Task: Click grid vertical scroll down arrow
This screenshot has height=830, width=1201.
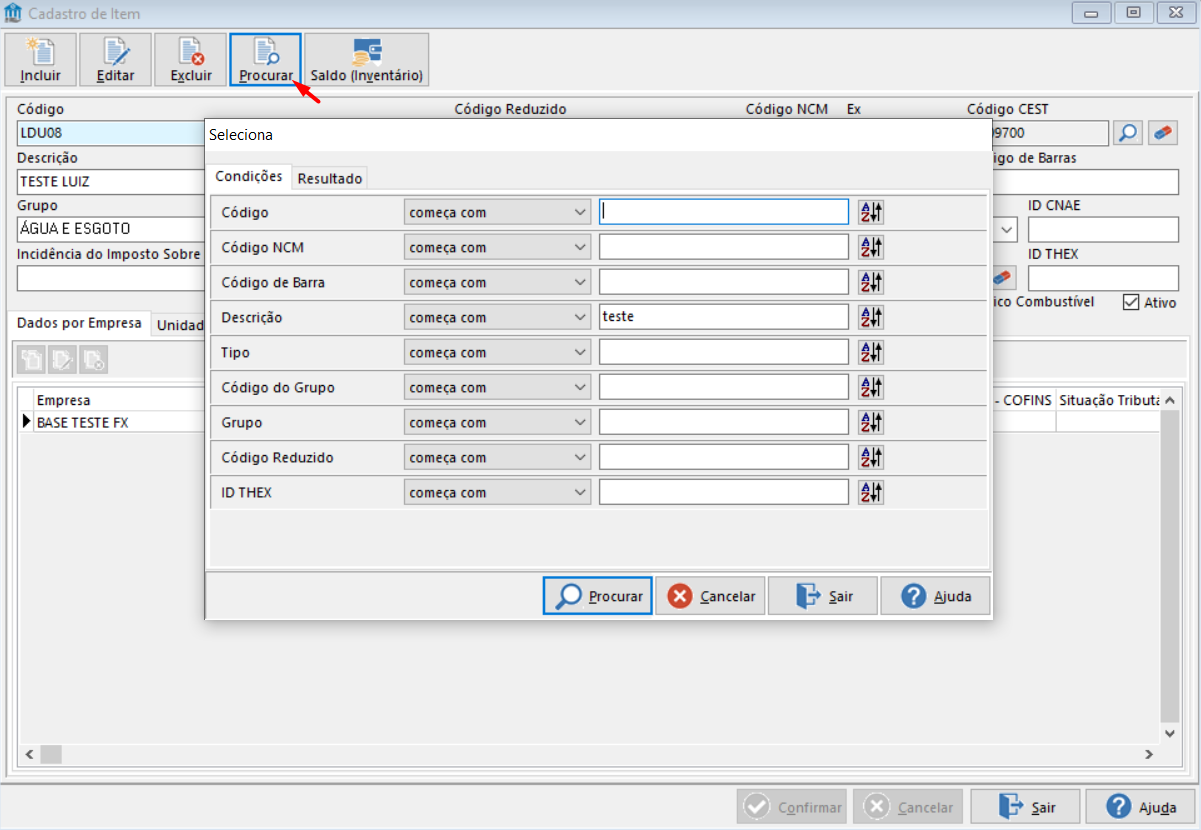Action: click(x=1170, y=733)
